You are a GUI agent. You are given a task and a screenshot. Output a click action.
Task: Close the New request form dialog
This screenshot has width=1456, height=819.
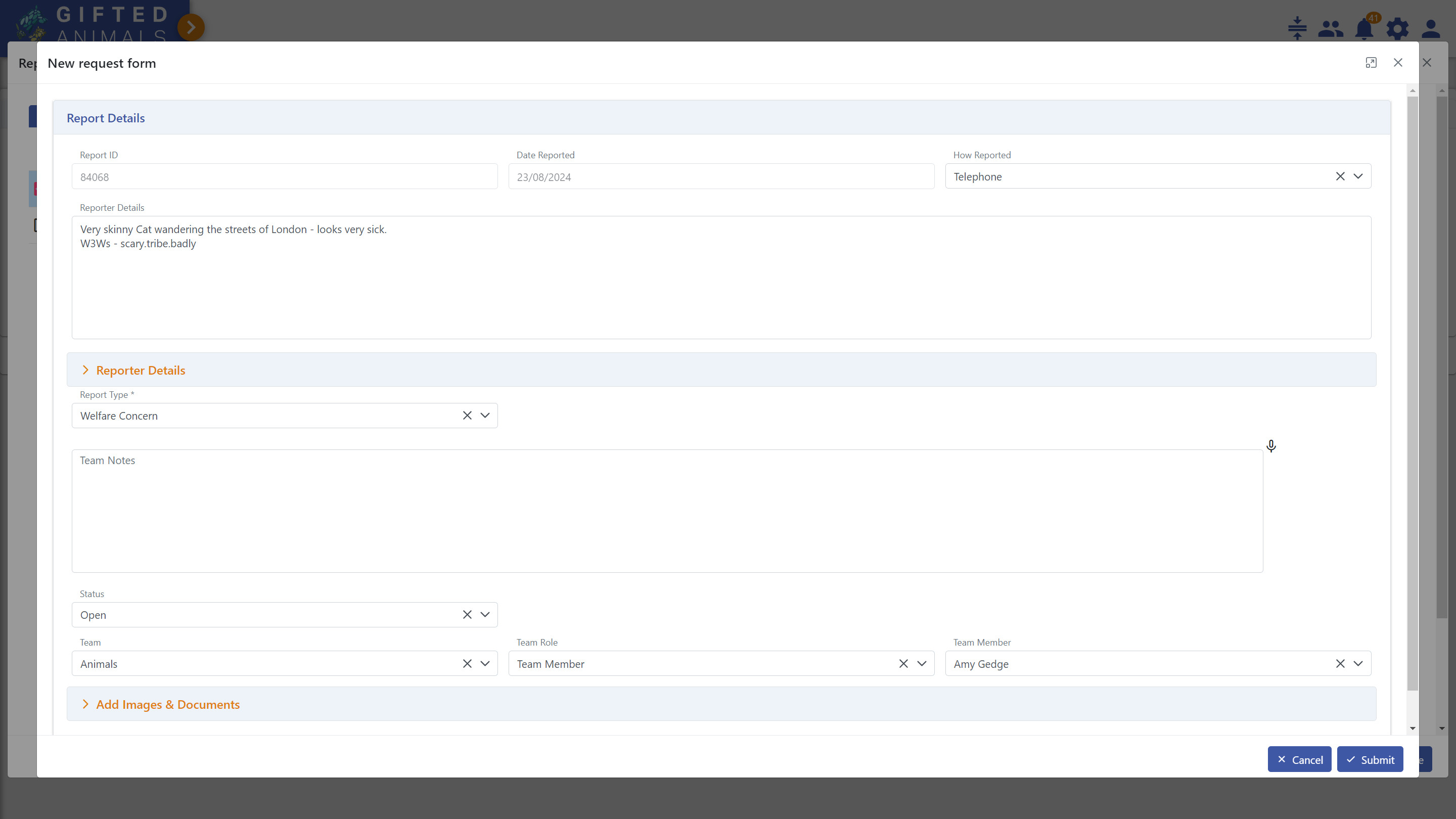click(1398, 63)
